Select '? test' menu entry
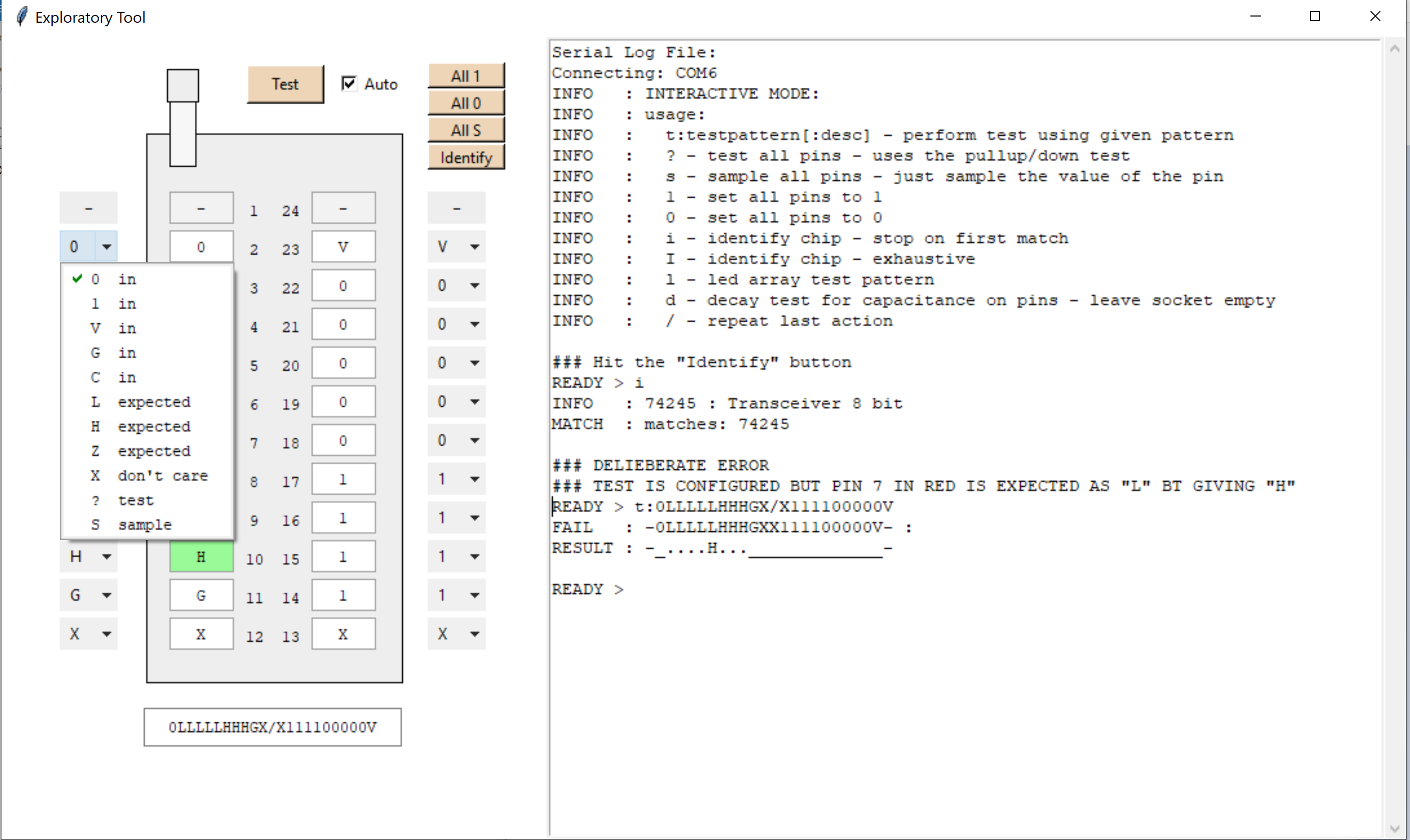1410x840 pixels. tap(147, 500)
